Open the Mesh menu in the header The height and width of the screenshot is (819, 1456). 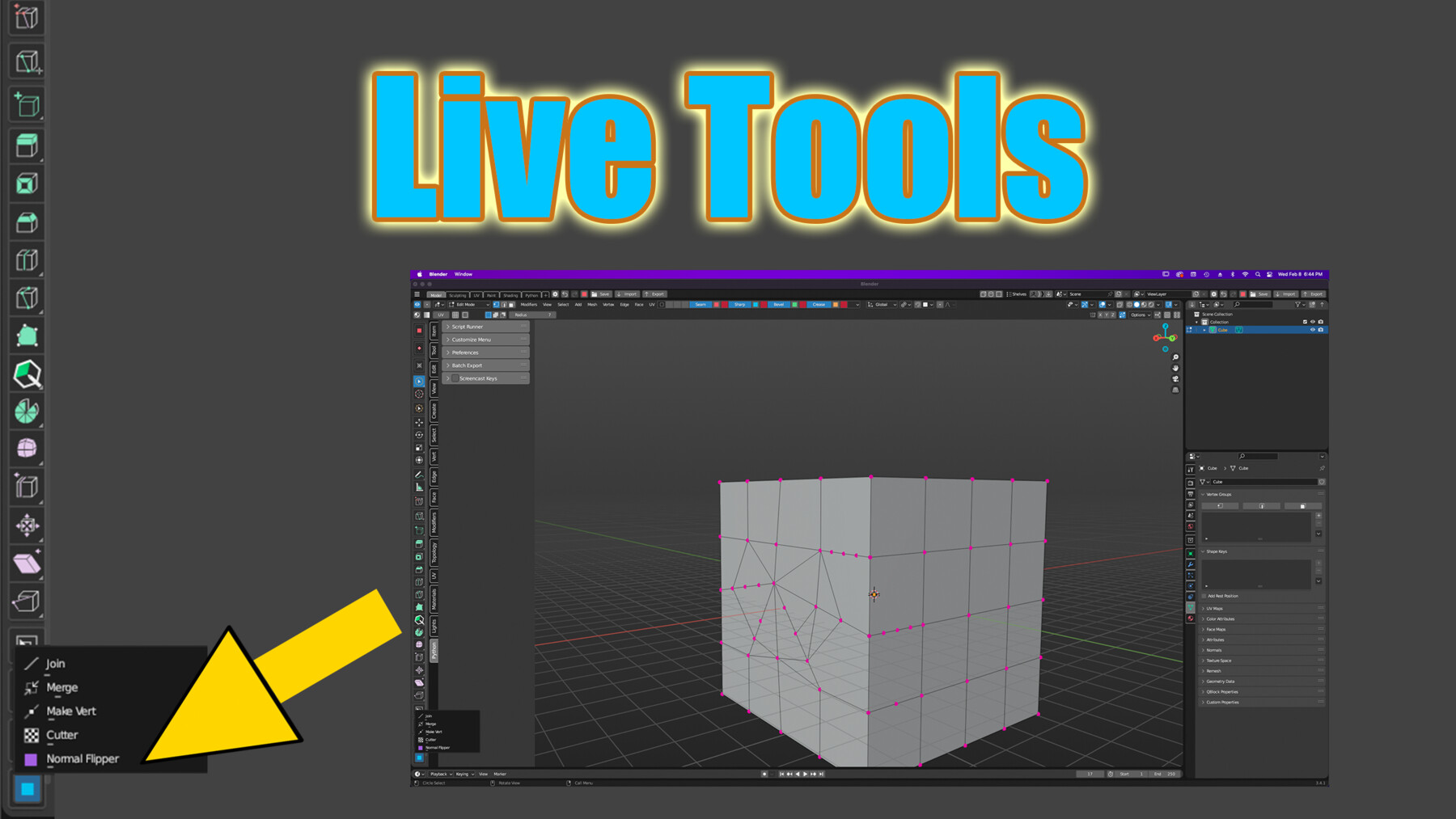click(x=592, y=305)
